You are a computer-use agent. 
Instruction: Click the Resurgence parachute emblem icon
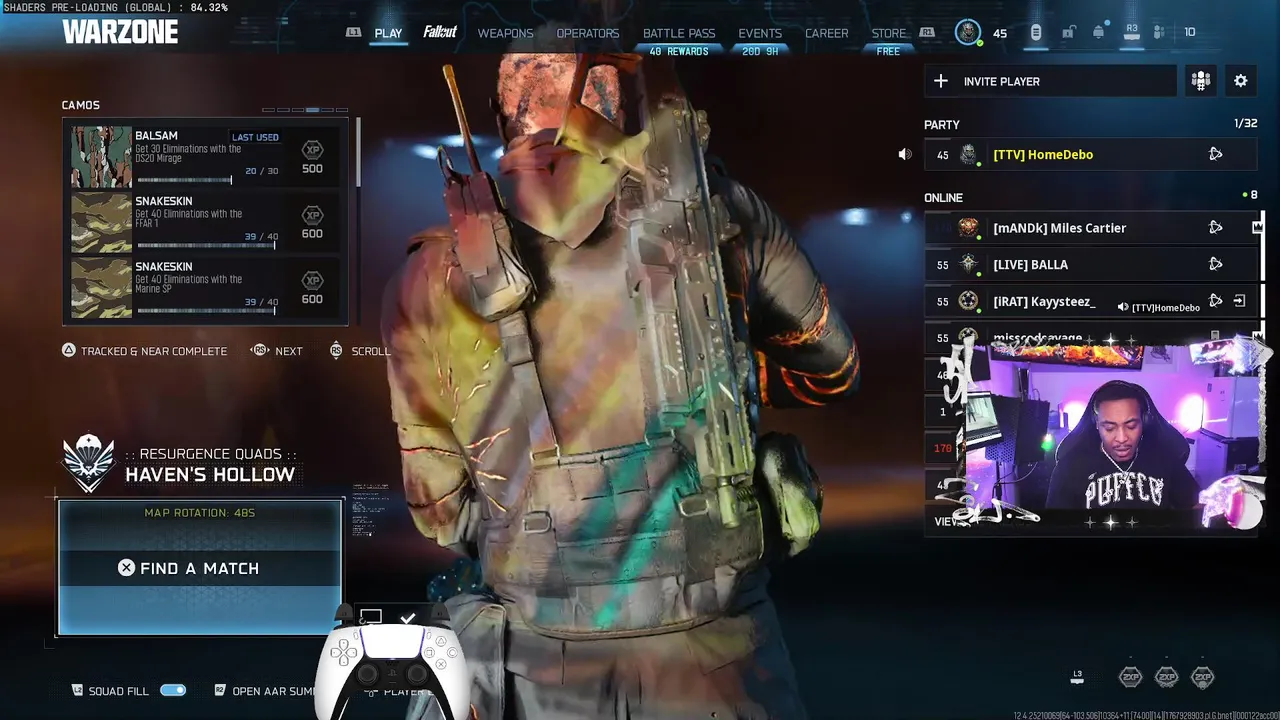click(x=89, y=463)
